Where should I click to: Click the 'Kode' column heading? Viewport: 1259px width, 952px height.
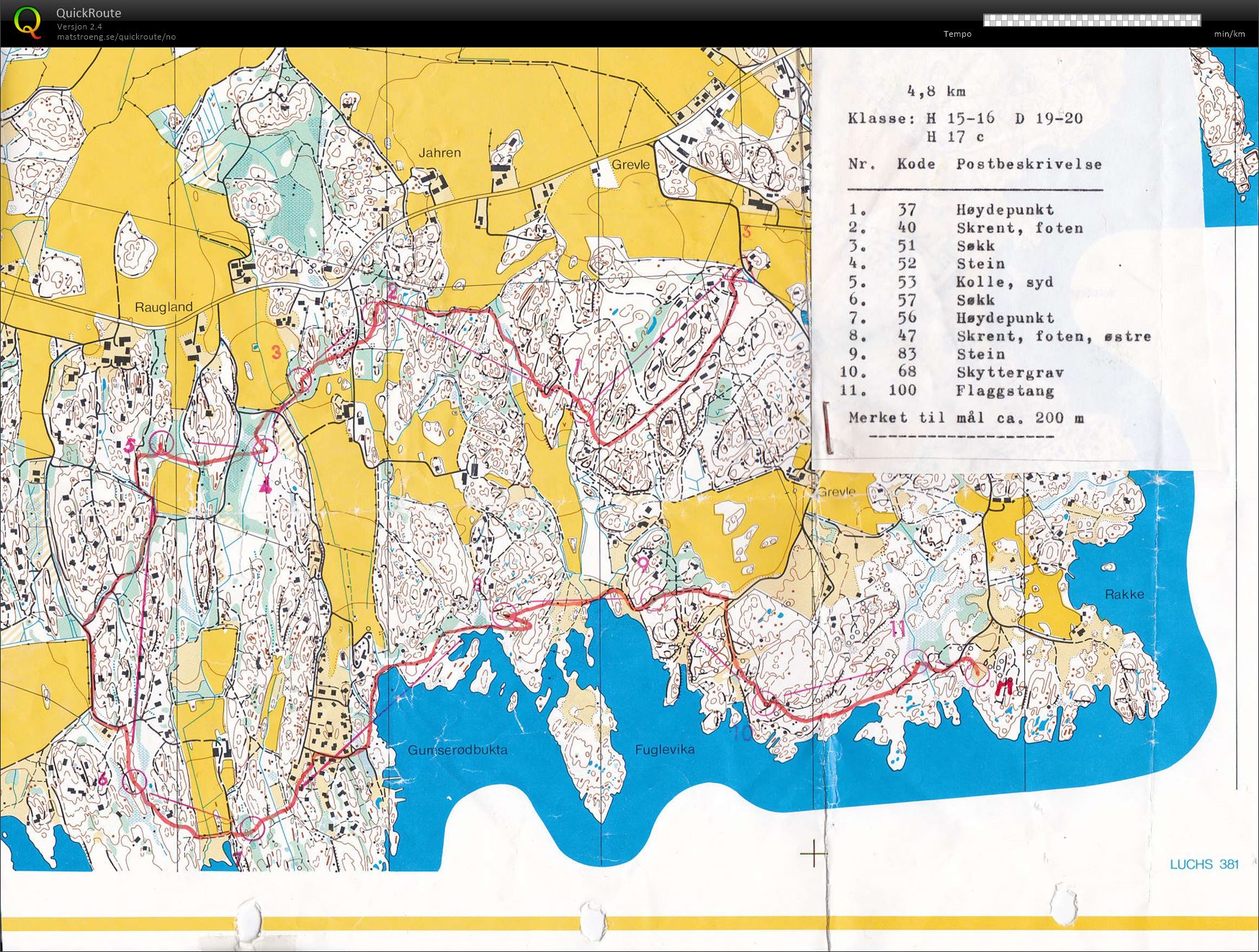916,164
